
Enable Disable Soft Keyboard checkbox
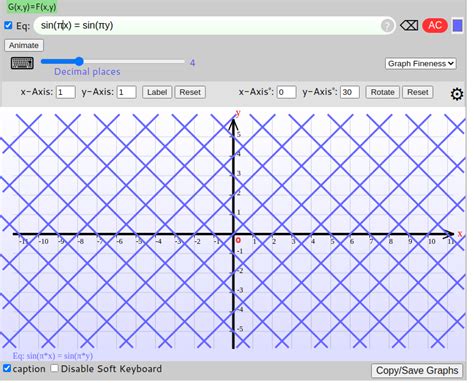pos(54,368)
